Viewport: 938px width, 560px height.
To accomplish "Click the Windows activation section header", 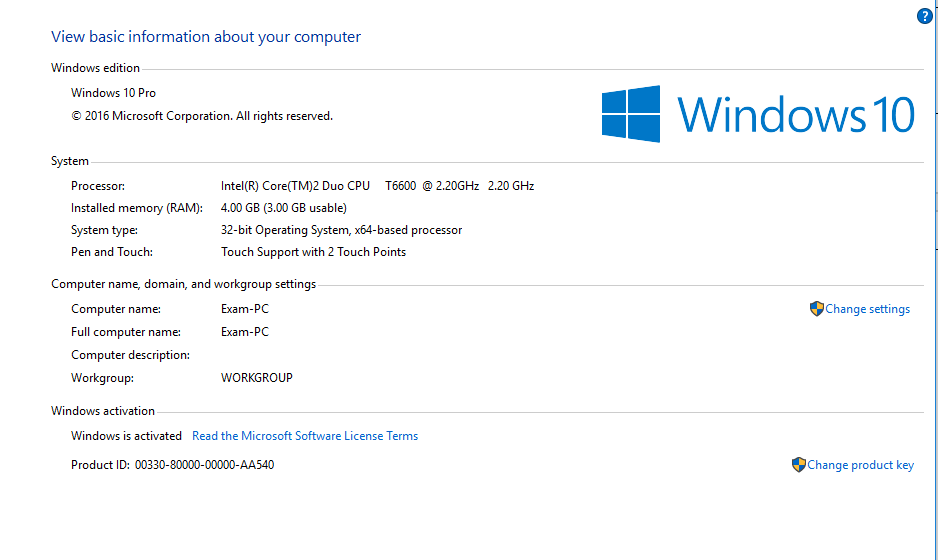I will click(103, 410).
